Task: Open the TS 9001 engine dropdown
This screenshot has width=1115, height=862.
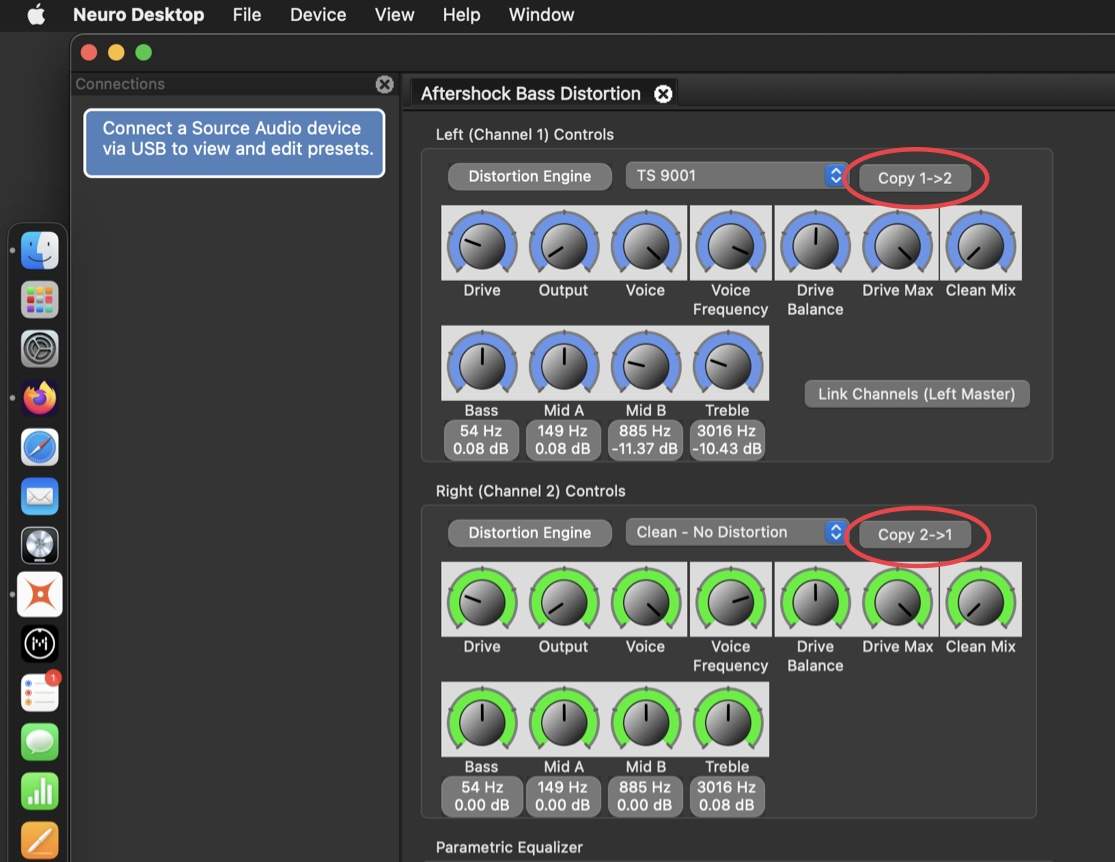Action: click(735, 176)
